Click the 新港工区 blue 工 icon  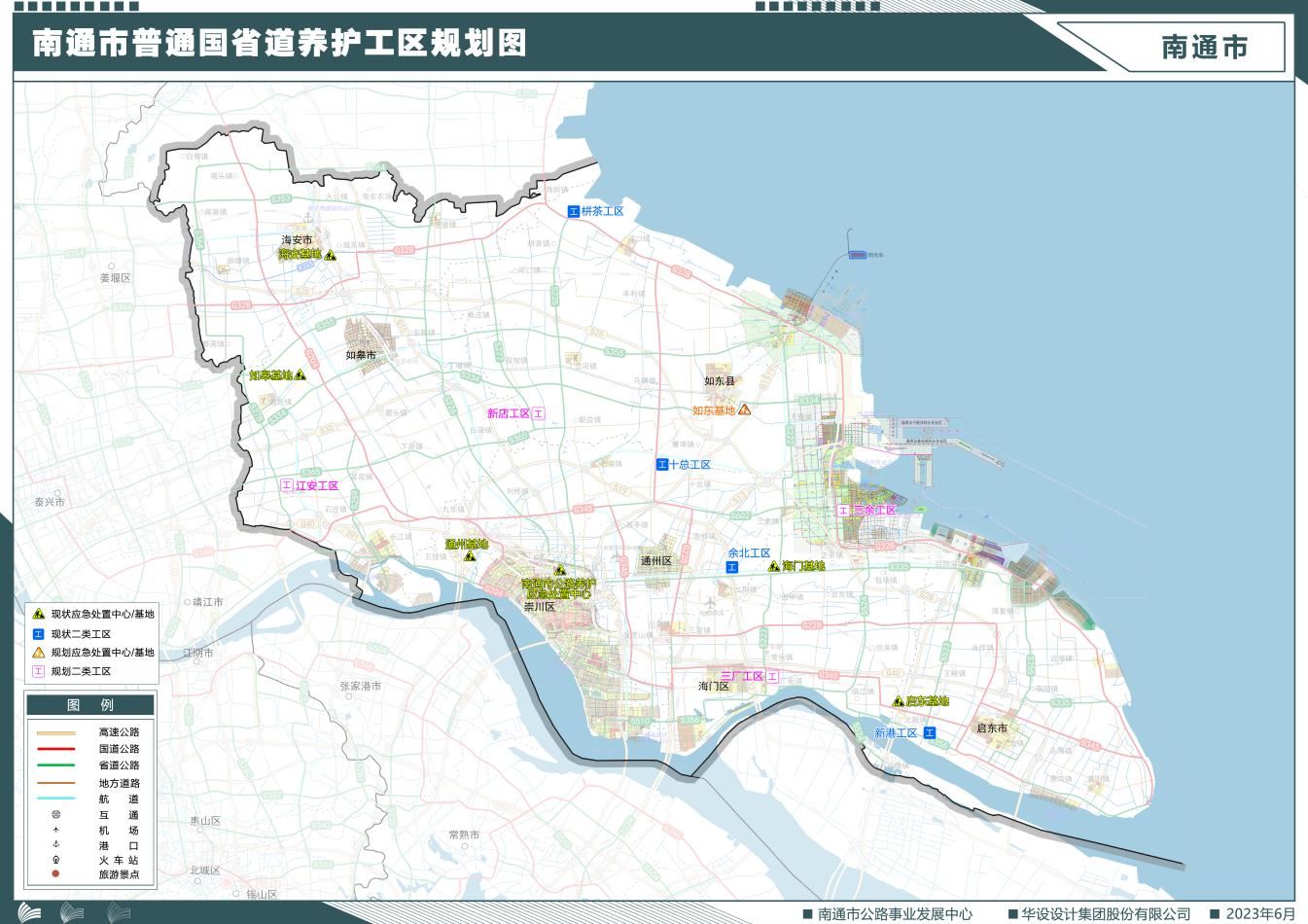click(x=929, y=732)
